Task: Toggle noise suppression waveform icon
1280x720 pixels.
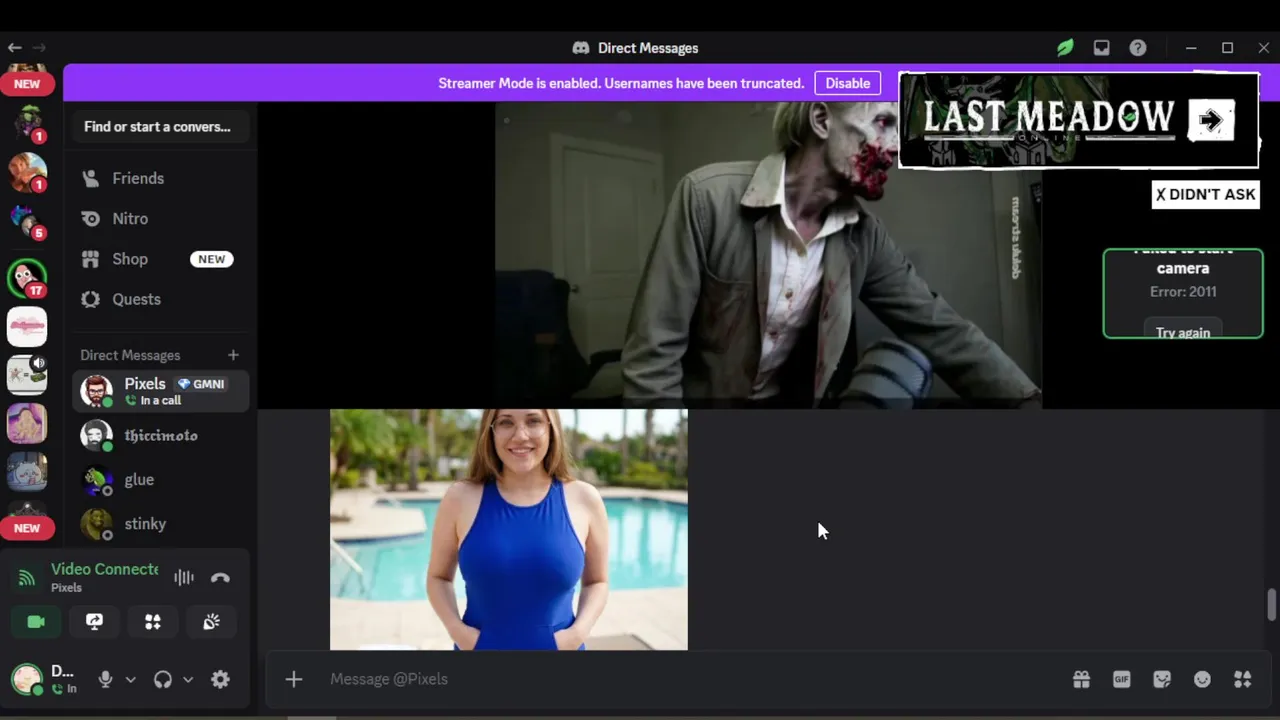Action: click(x=184, y=577)
